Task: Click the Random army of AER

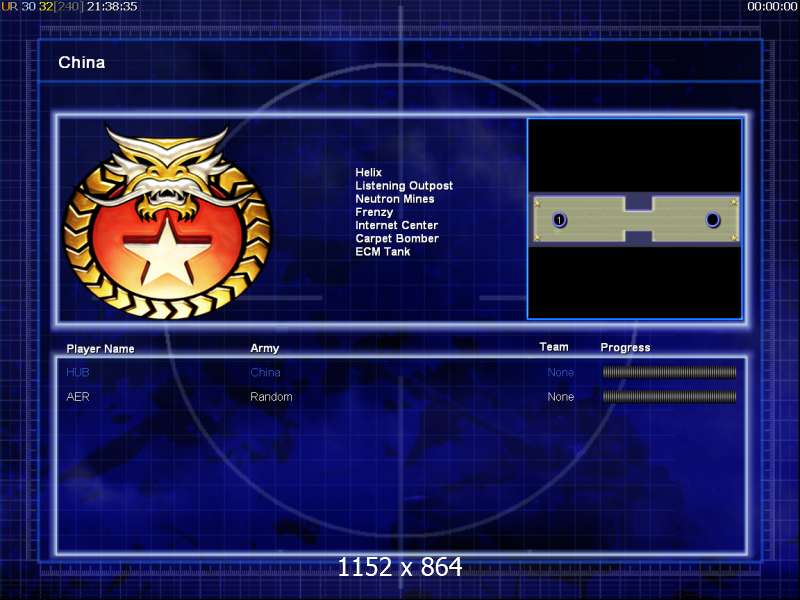Action: [x=271, y=396]
